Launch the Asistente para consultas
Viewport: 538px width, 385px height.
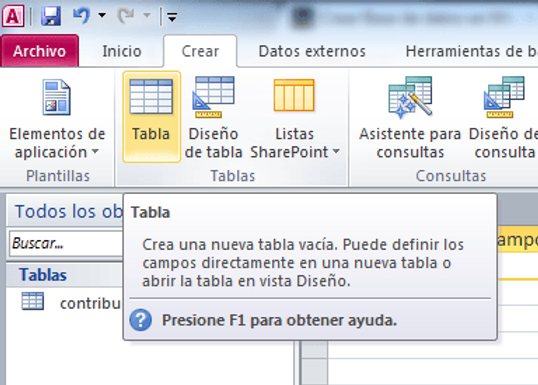coord(410,118)
